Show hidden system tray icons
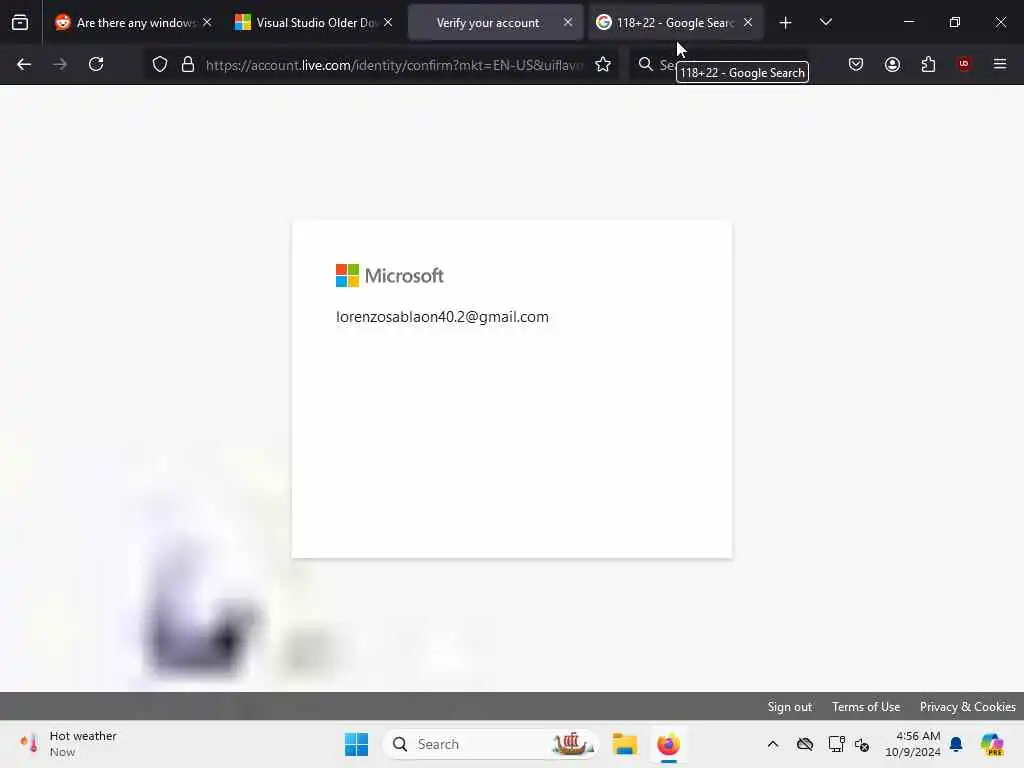1024x768 pixels. click(773, 744)
